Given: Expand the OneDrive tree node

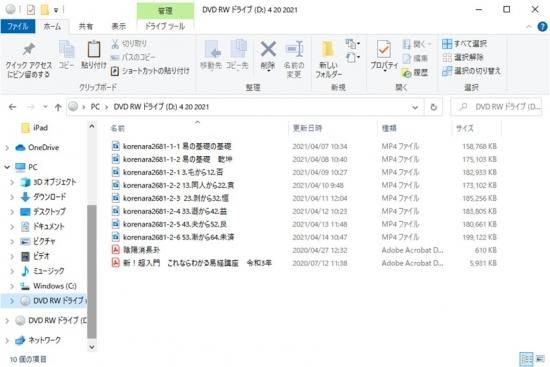Looking at the screenshot, I should pos(7,148).
